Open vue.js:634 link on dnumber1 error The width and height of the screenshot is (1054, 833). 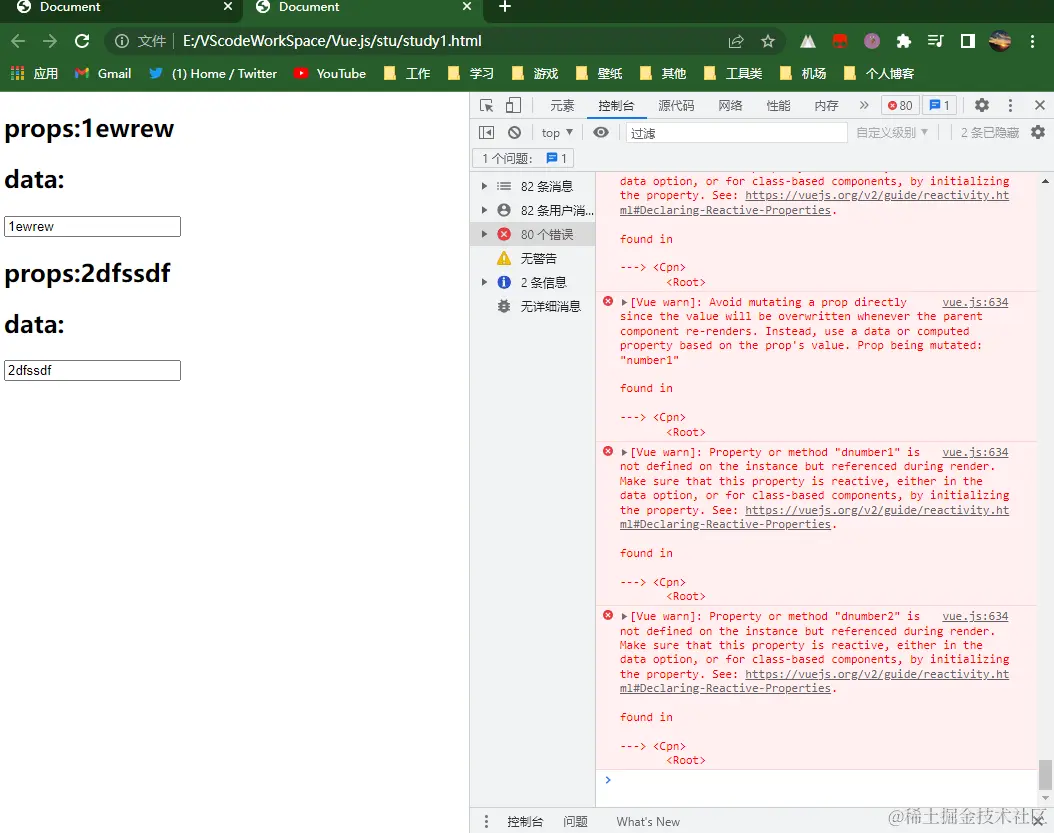coord(975,452)
